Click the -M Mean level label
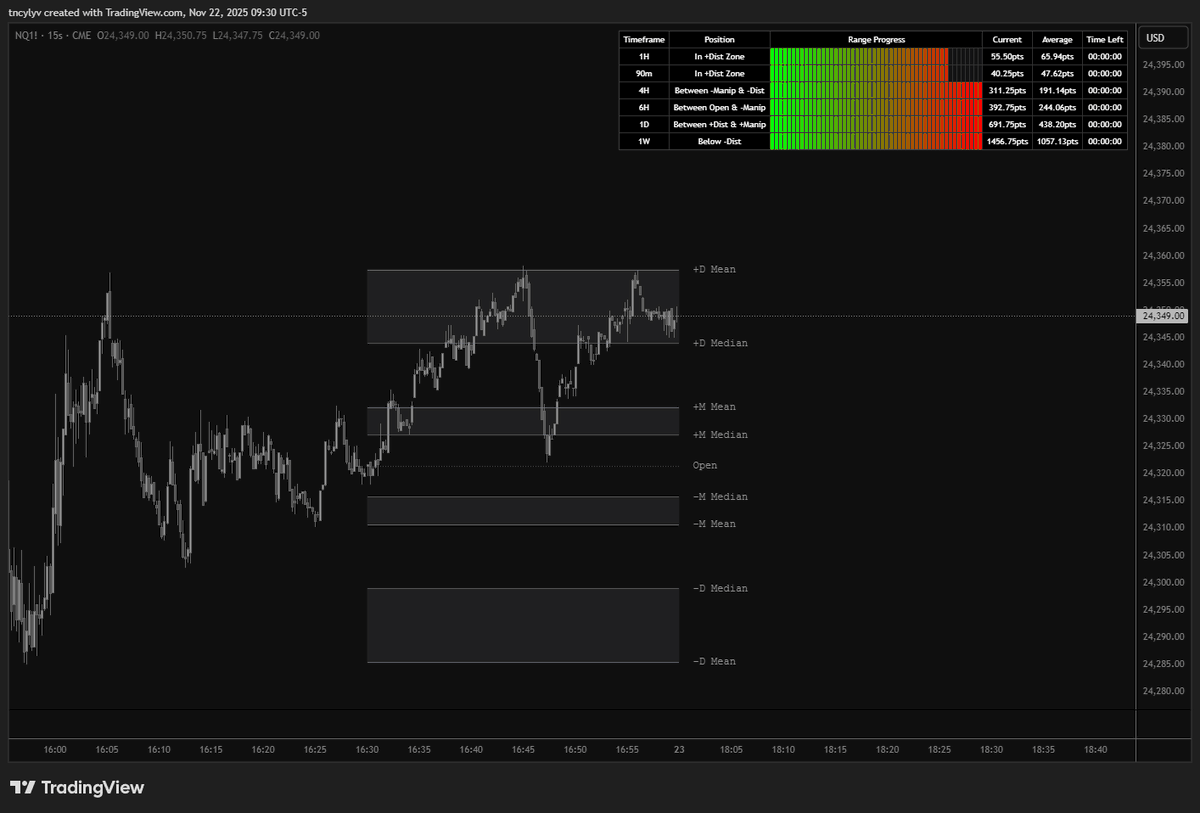This screenshot has width=1200, height=813. click(x=714, y=524)
